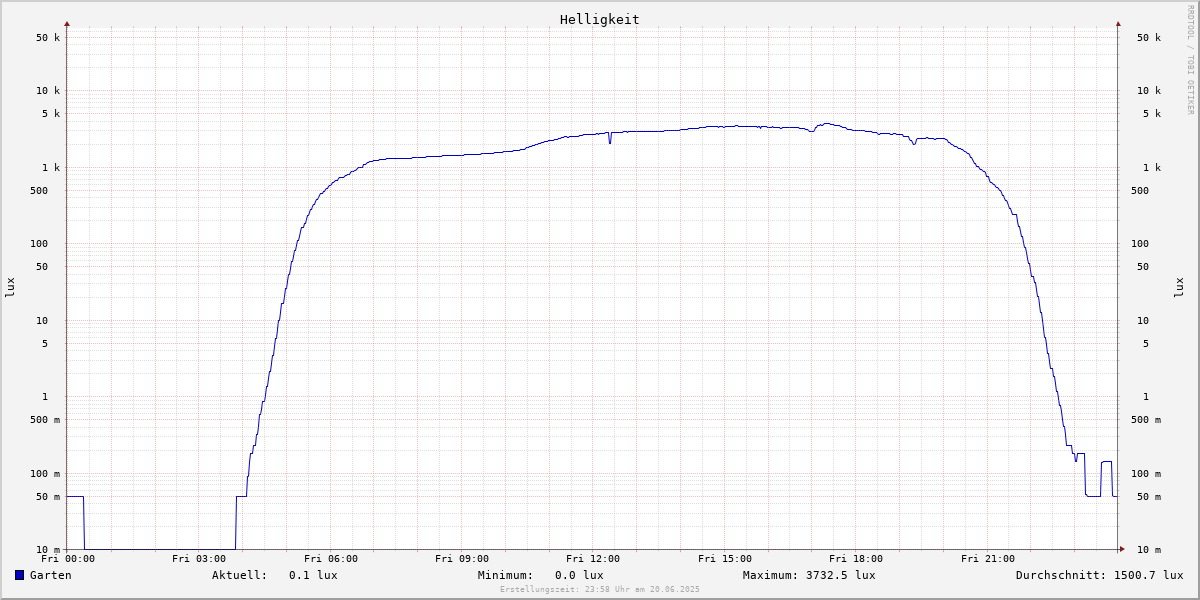The image size is (1200, 600).
Task: Click the vertical lux label on right side
Action: 1179,287
